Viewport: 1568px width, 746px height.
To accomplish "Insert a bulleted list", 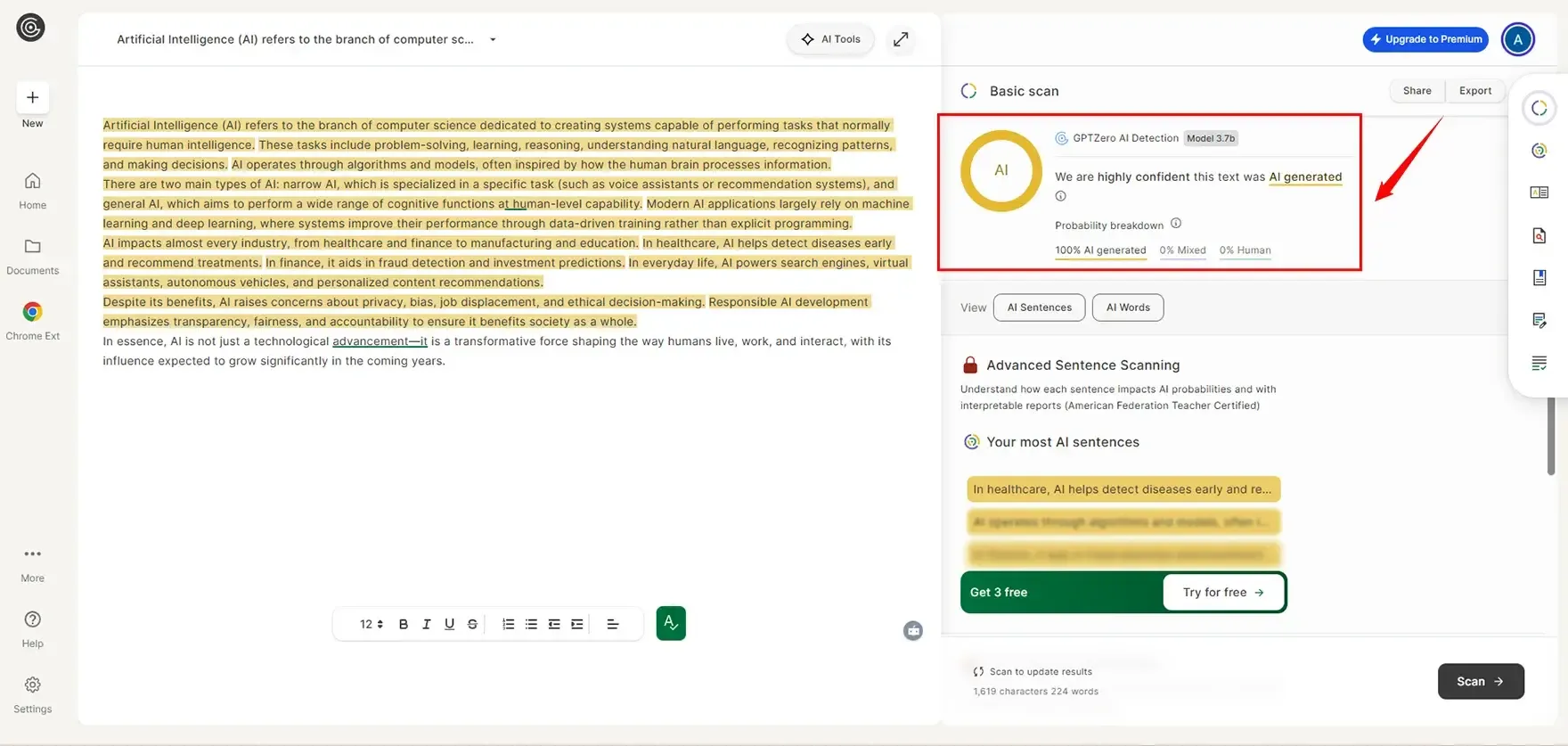I will coord(531,624).
